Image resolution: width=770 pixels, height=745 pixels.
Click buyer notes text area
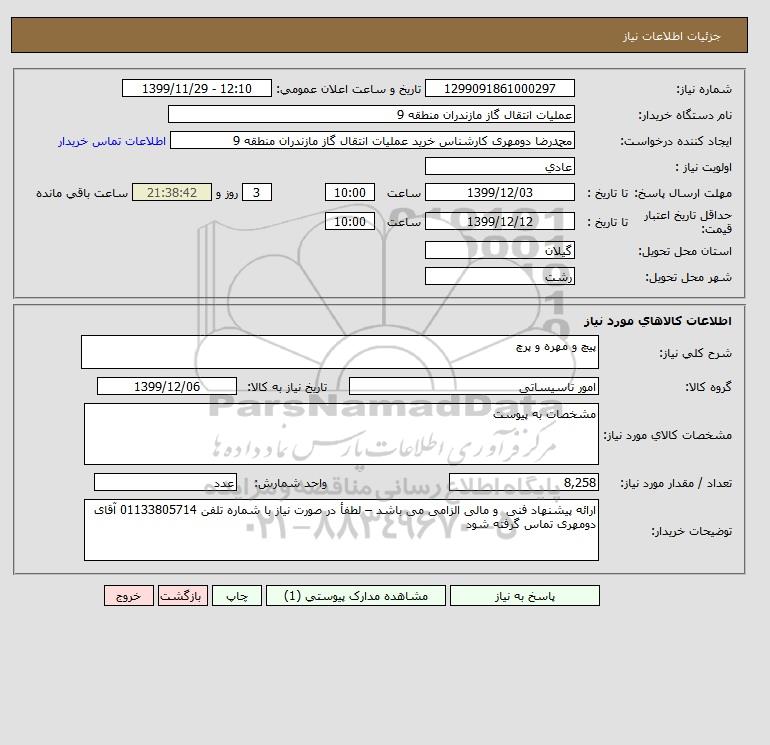(341, 530)
